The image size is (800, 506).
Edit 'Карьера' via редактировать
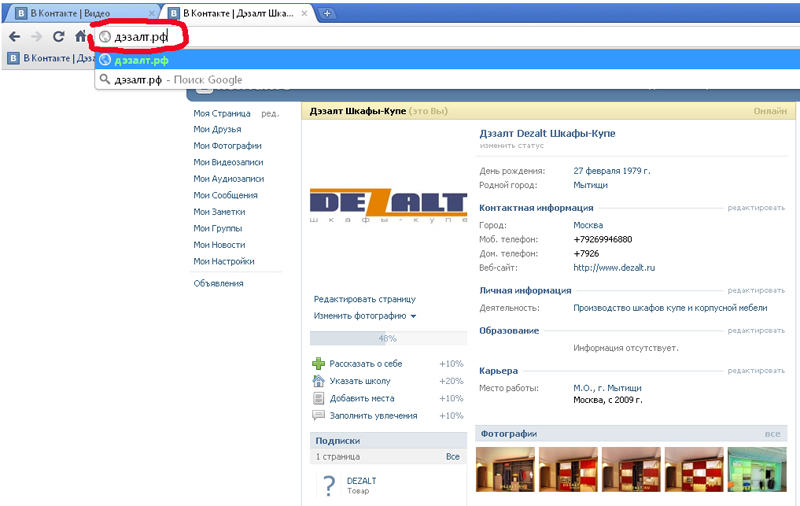point(756,371)
